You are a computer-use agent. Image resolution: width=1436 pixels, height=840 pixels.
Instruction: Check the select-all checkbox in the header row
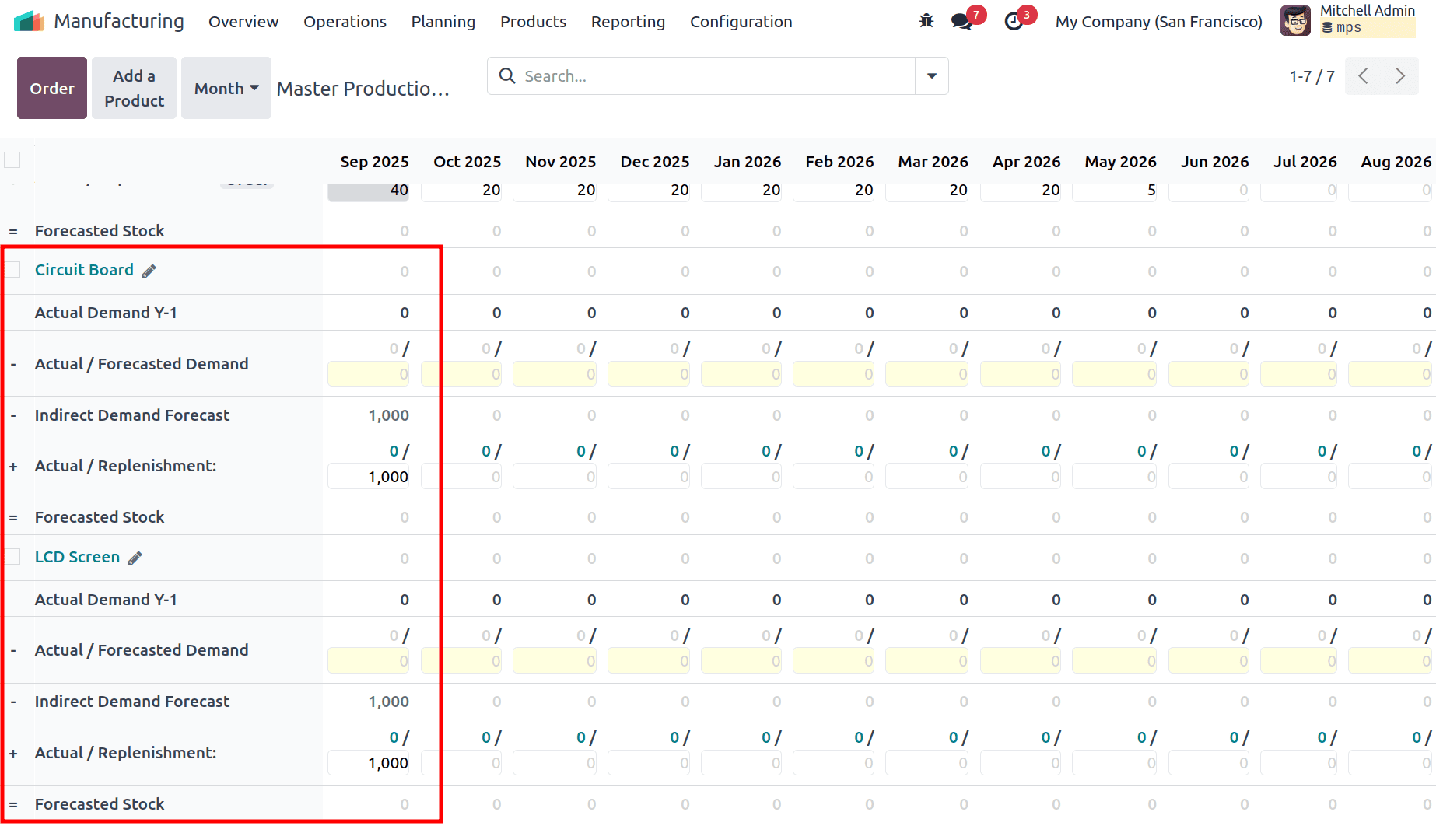(12, 159)
